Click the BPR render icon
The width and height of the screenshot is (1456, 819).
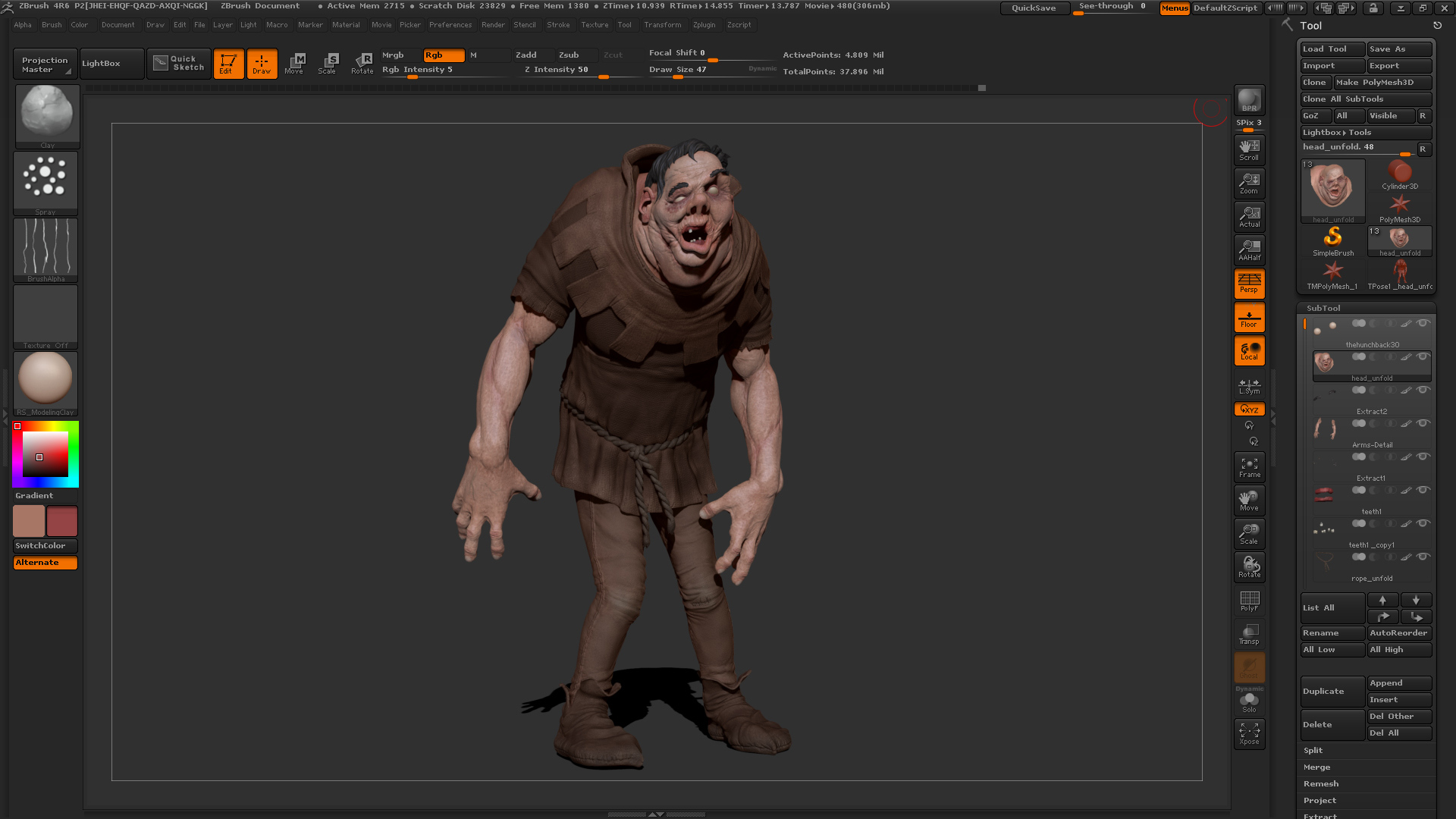tap(1249, 100)
